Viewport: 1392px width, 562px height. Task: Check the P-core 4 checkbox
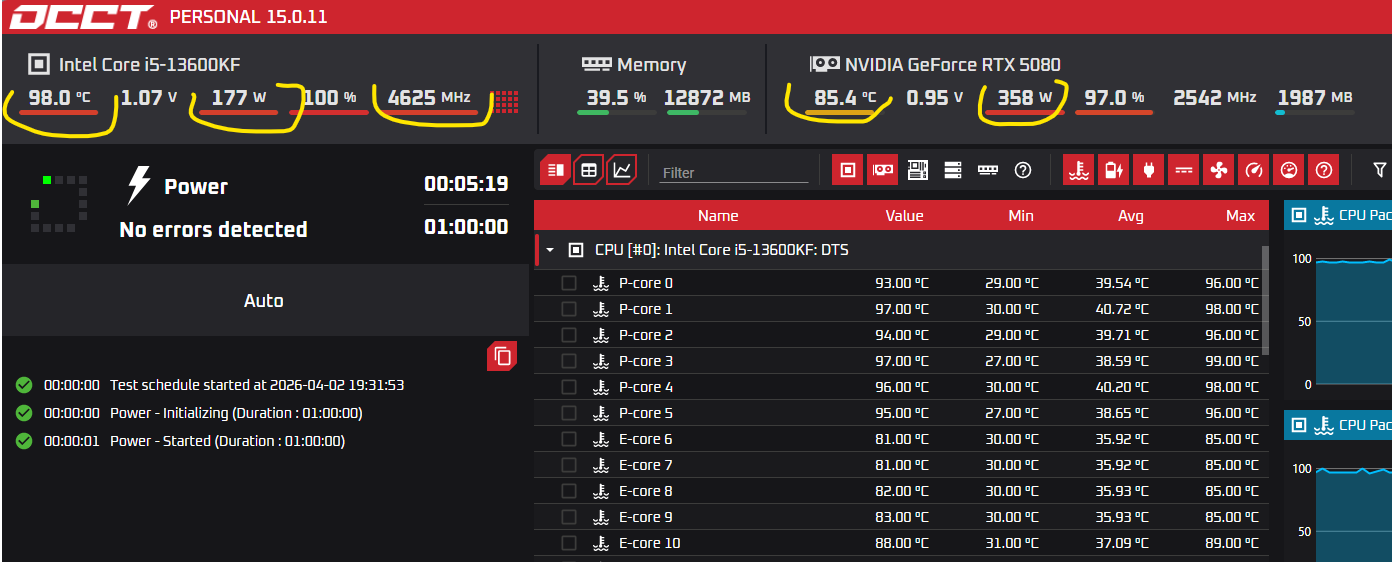coord(569,387)
